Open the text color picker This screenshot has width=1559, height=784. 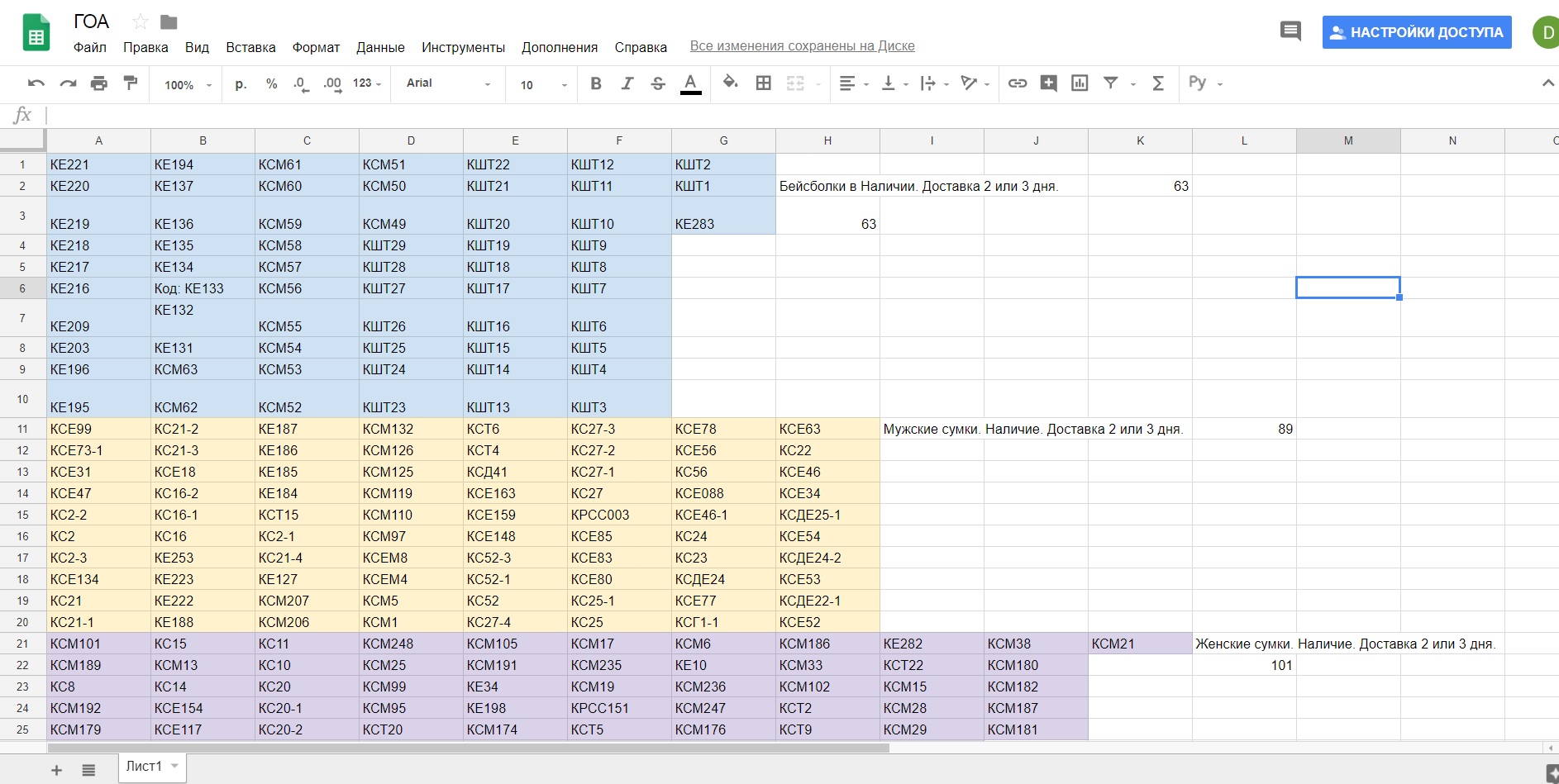[x=690, y=83]
